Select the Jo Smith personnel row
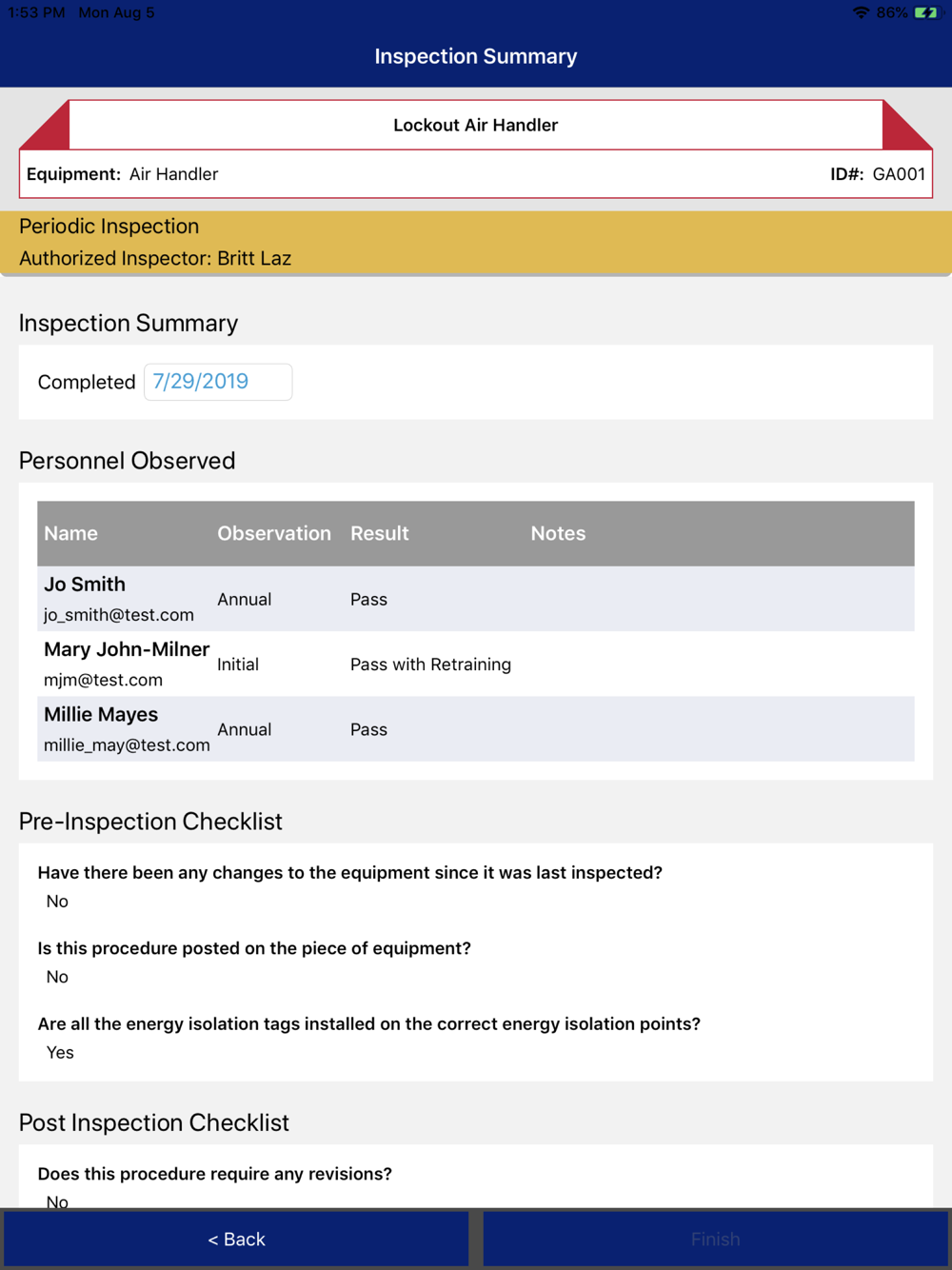 coord(476,599)
